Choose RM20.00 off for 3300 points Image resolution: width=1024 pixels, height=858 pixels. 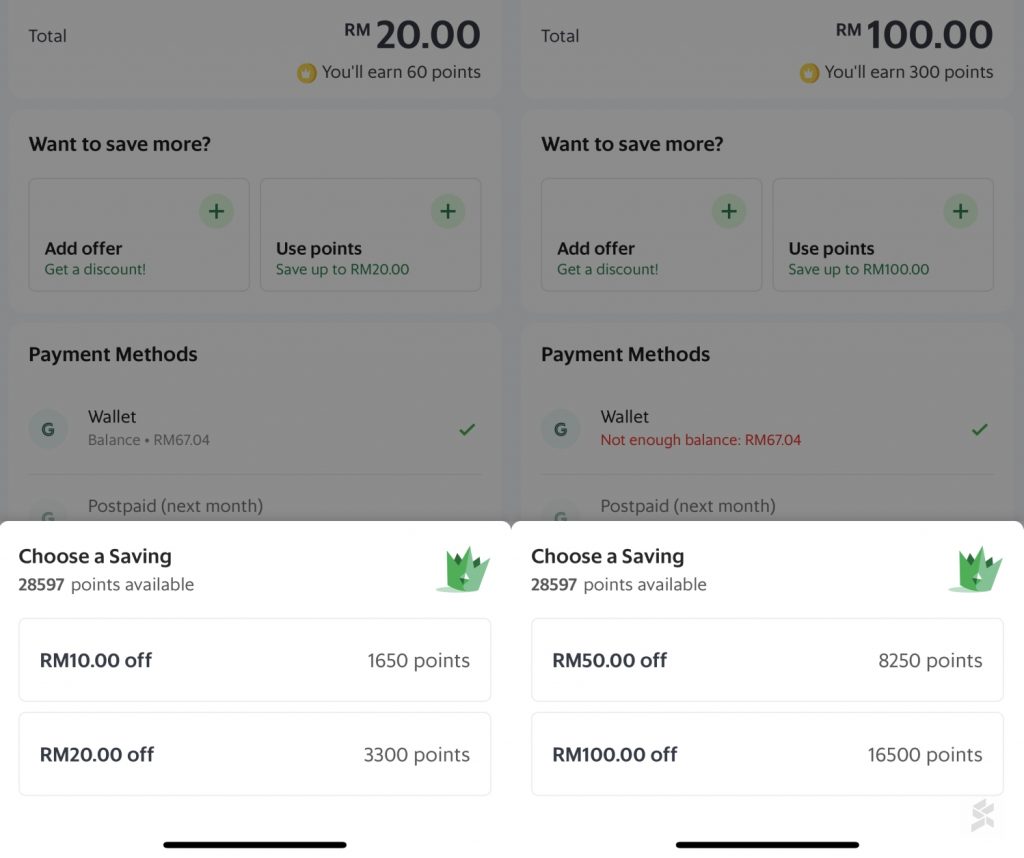click(255, 754)
